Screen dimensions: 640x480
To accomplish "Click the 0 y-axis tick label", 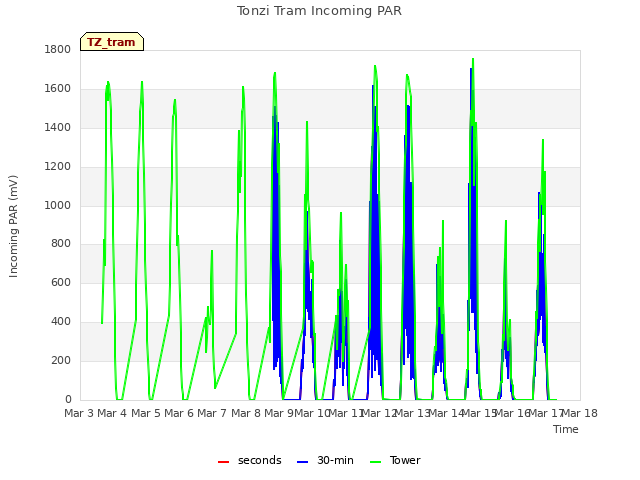I will click(x=68, y=399).
